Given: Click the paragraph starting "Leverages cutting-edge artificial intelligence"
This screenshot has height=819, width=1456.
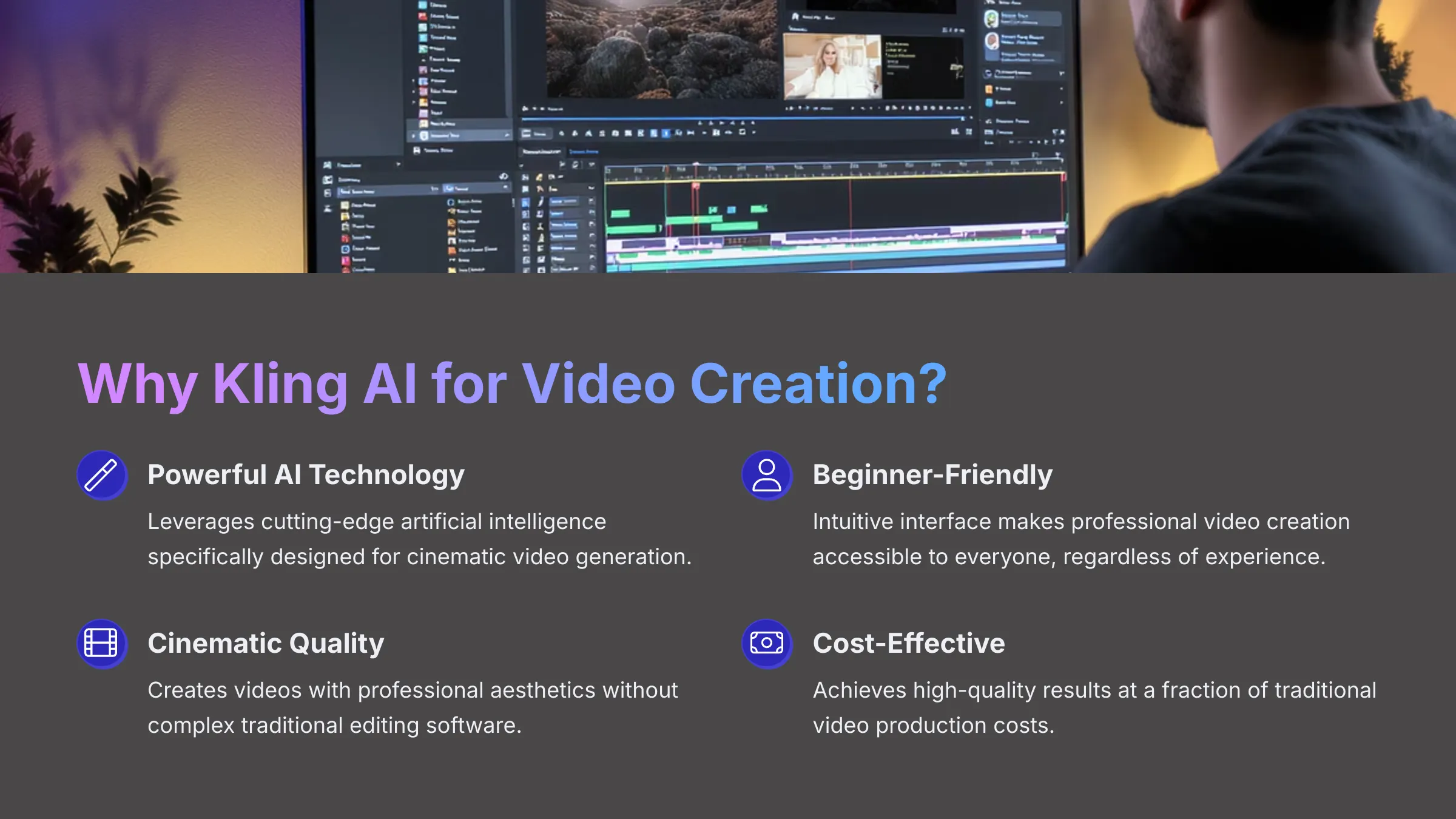Looking at the screenshot, I should pyautogui.click(x=419, y=539).
